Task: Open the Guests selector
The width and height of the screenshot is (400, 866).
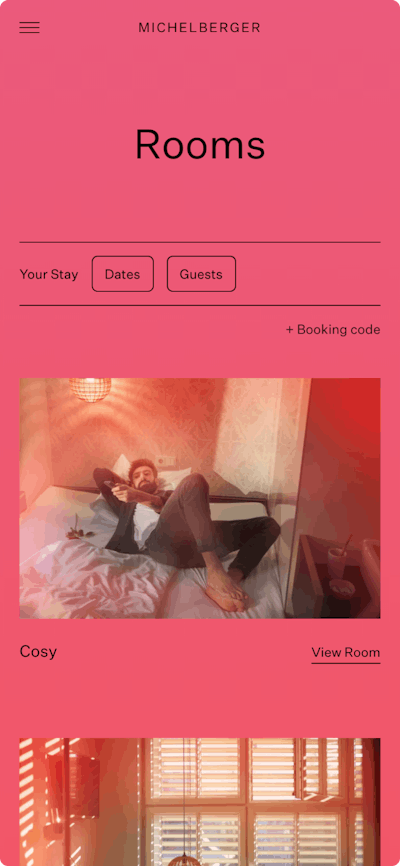Action: click(201, 274)
